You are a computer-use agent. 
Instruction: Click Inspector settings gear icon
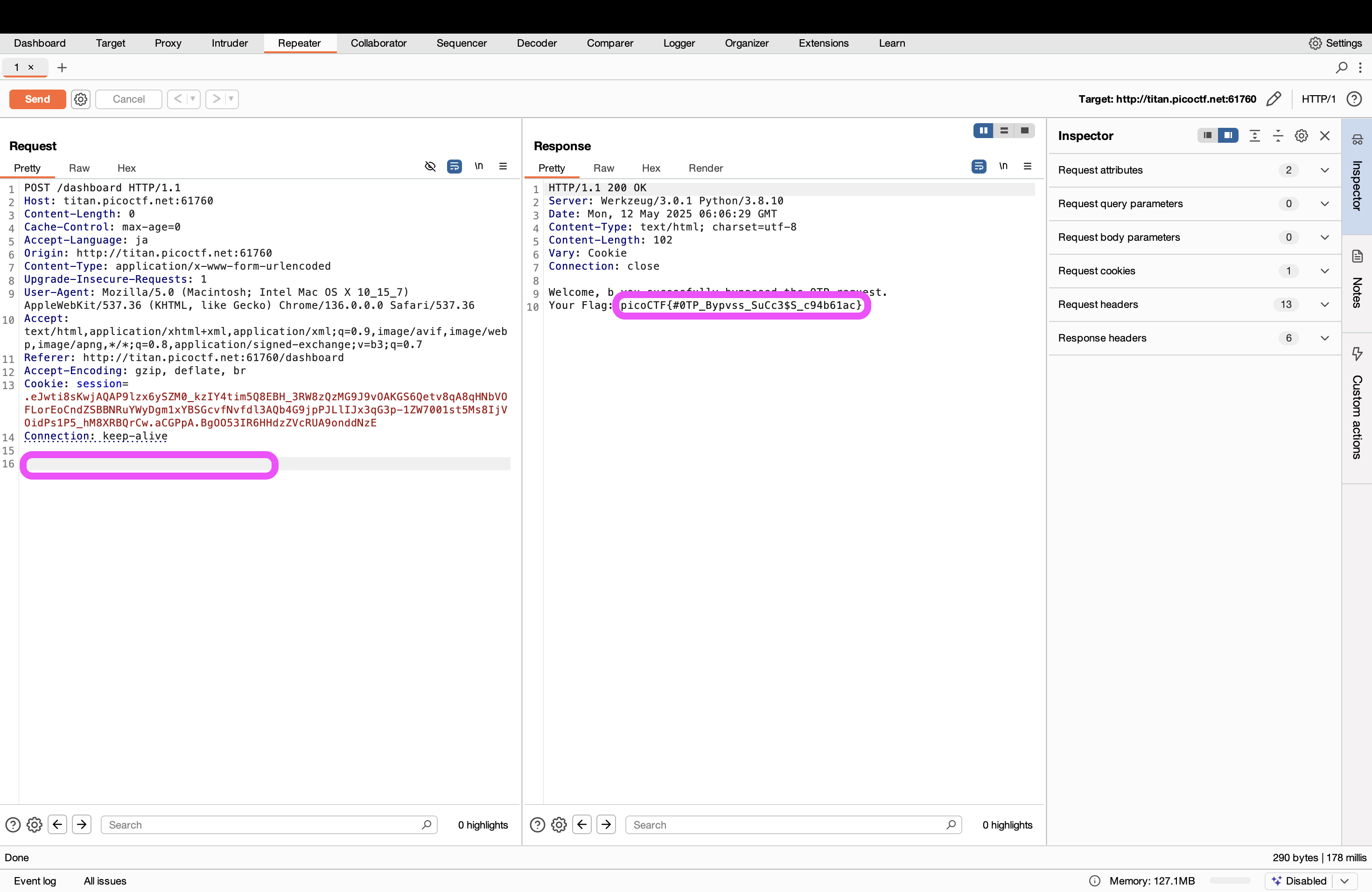(x=1301, y=136)
